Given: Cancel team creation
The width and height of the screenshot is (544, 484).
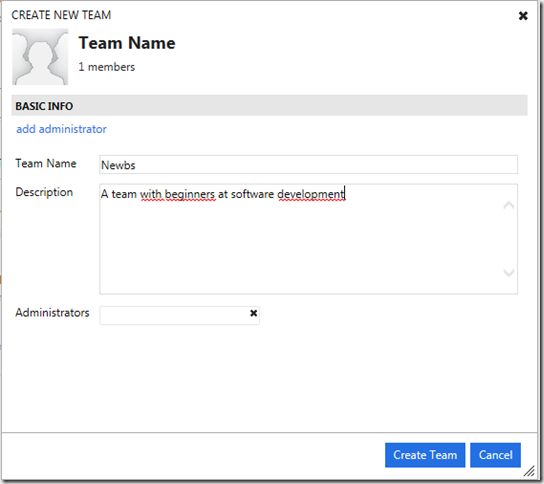Looking at the screenshot, I should pyautogui.click(x=495, y=455).
